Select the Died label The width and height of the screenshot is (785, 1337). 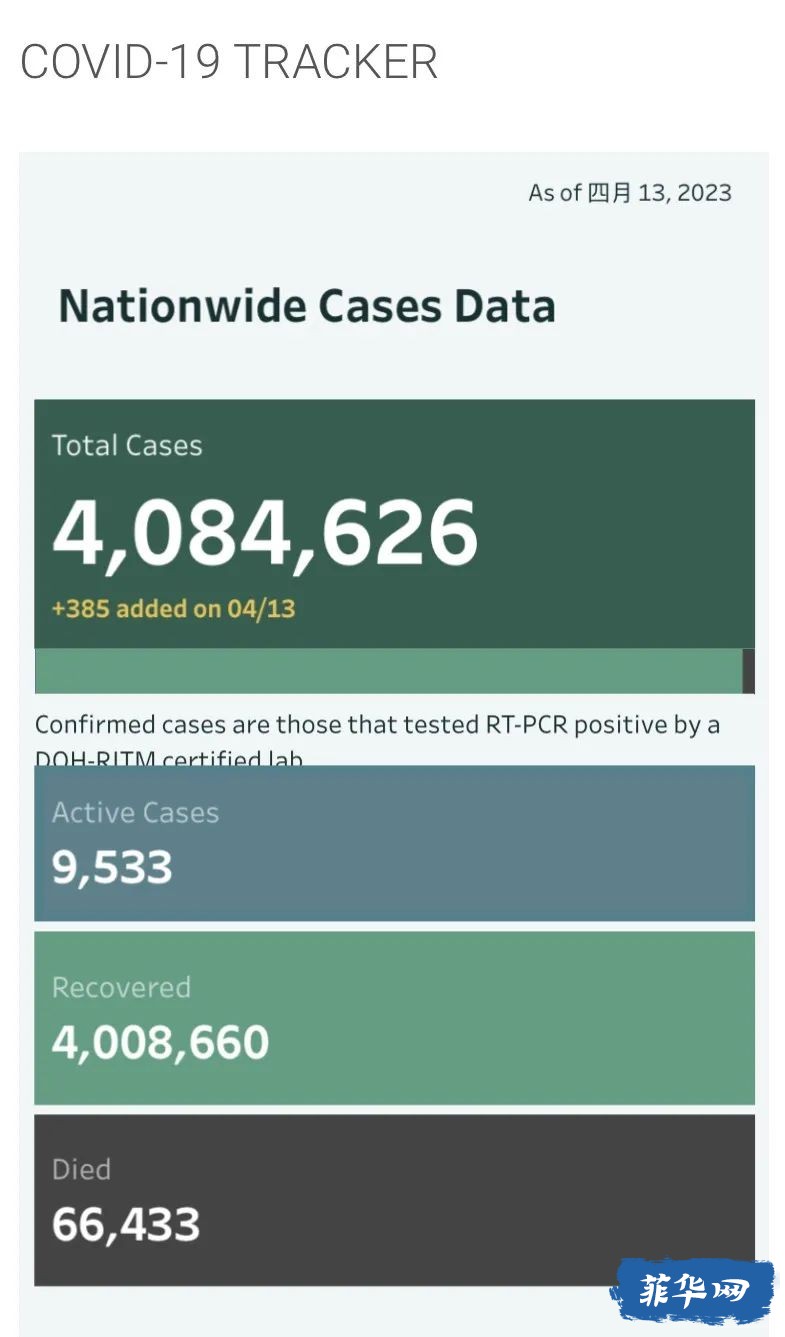pyautogui.click(x=81, y=1169)
